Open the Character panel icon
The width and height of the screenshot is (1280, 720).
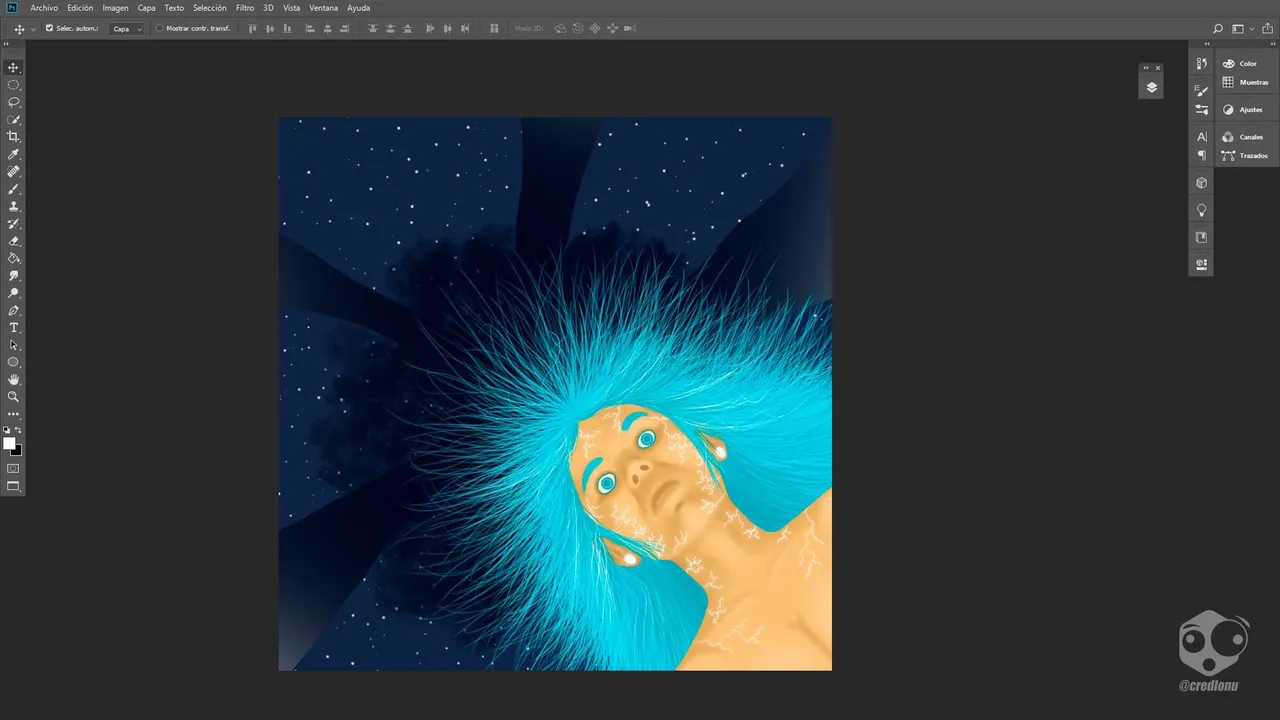click(1202, 137)
